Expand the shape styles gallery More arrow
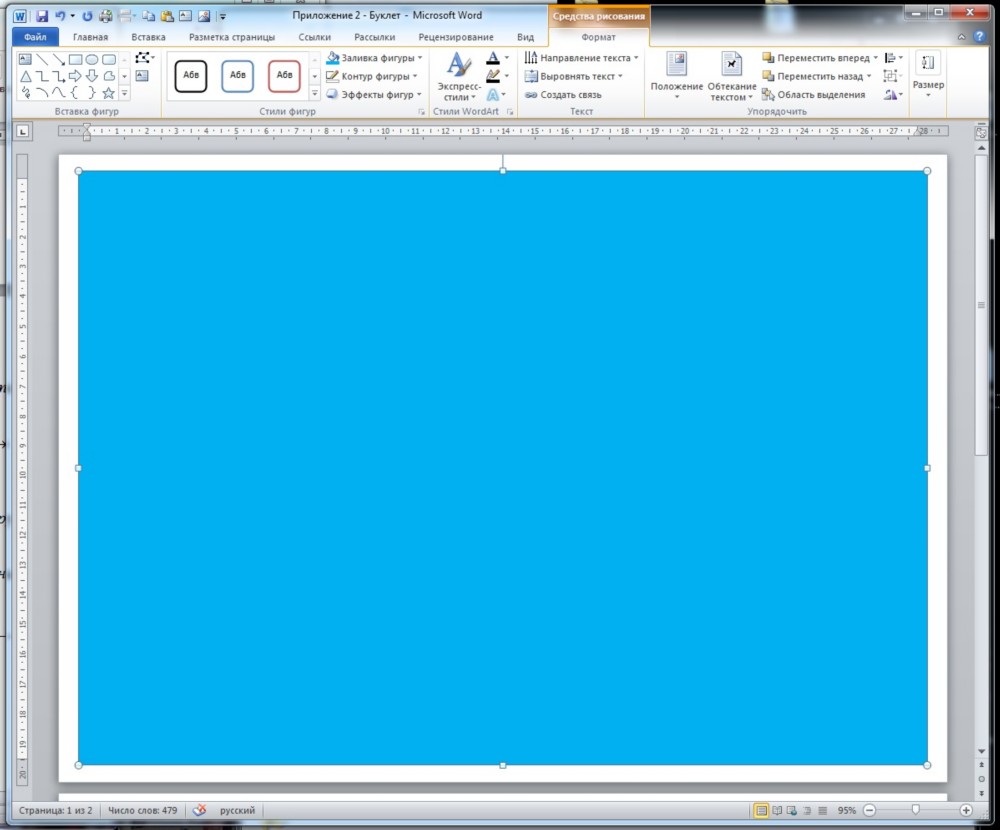Viewport: 1000px width, 830px height. pos(314,93)
